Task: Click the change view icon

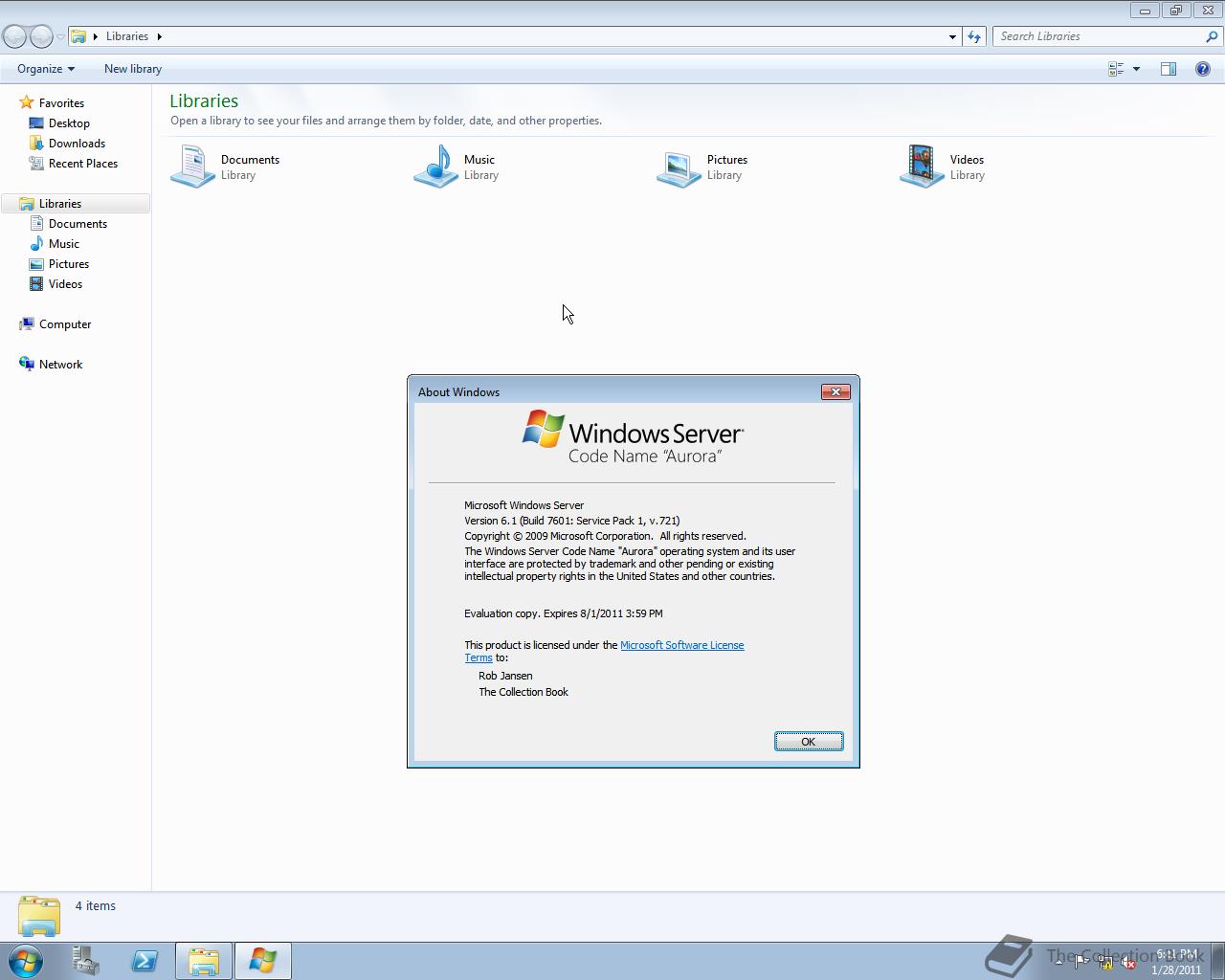Action: (x=1116, y=69)
